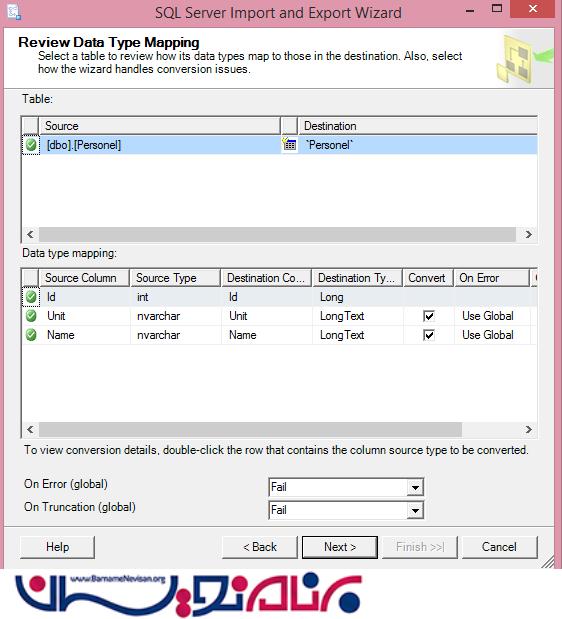Open the On Truncation (global) dropdown
This screenshot has width=562, height=619.
point(415,510)
